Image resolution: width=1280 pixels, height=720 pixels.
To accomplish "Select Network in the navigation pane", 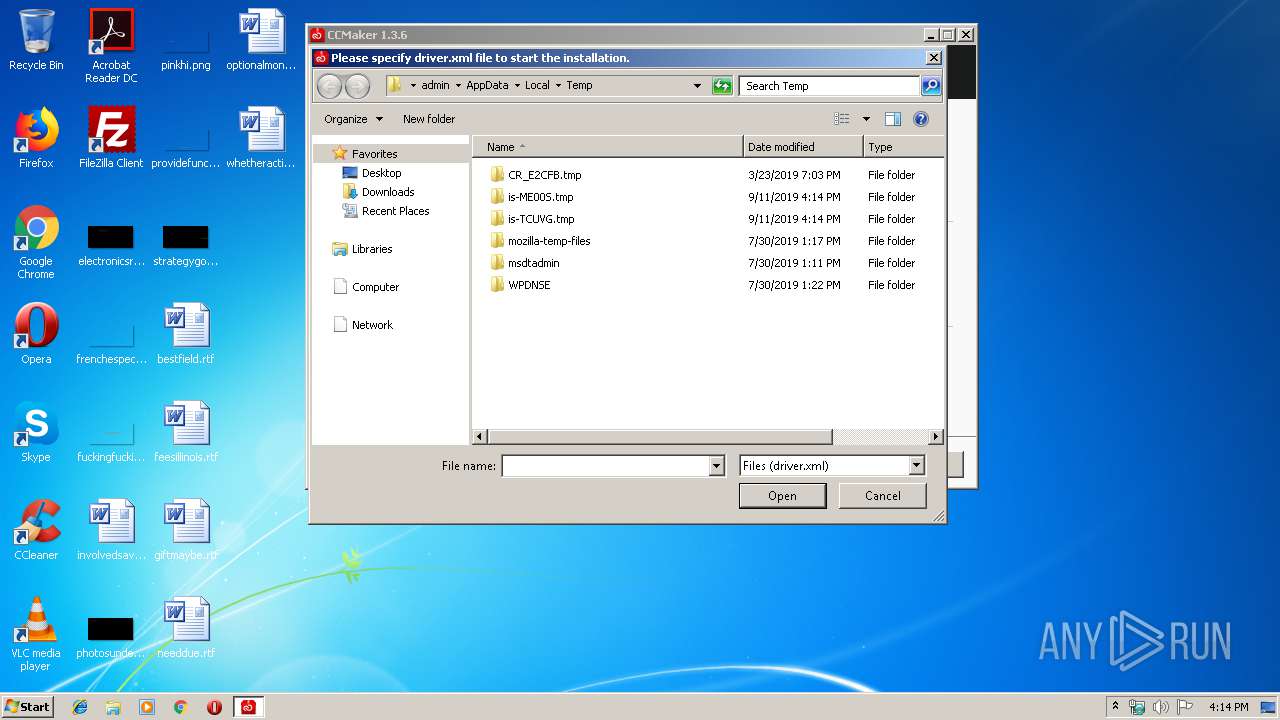I will [363, 325].
